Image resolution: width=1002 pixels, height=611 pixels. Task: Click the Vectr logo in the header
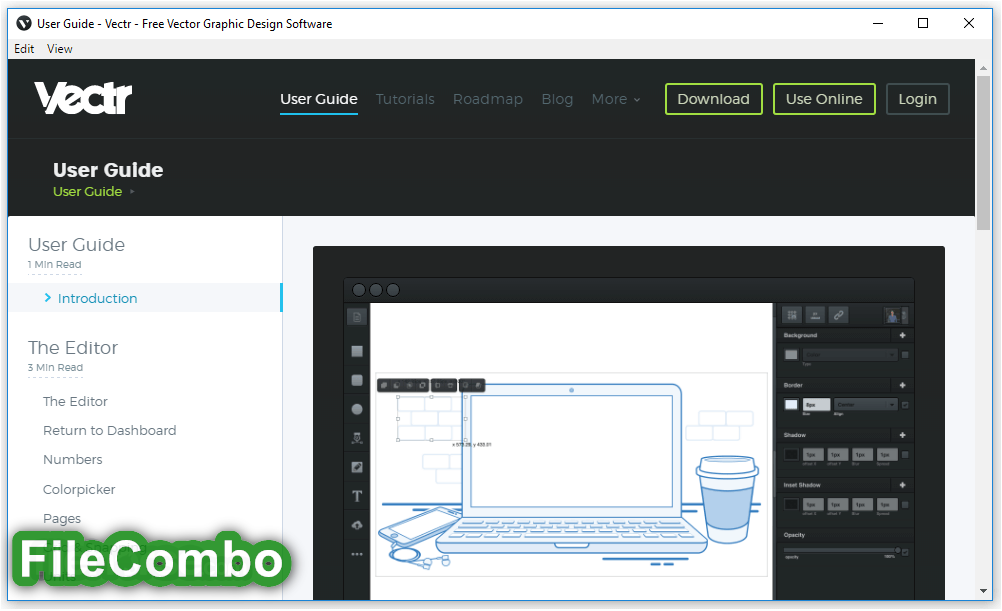[x=83, y=98]
